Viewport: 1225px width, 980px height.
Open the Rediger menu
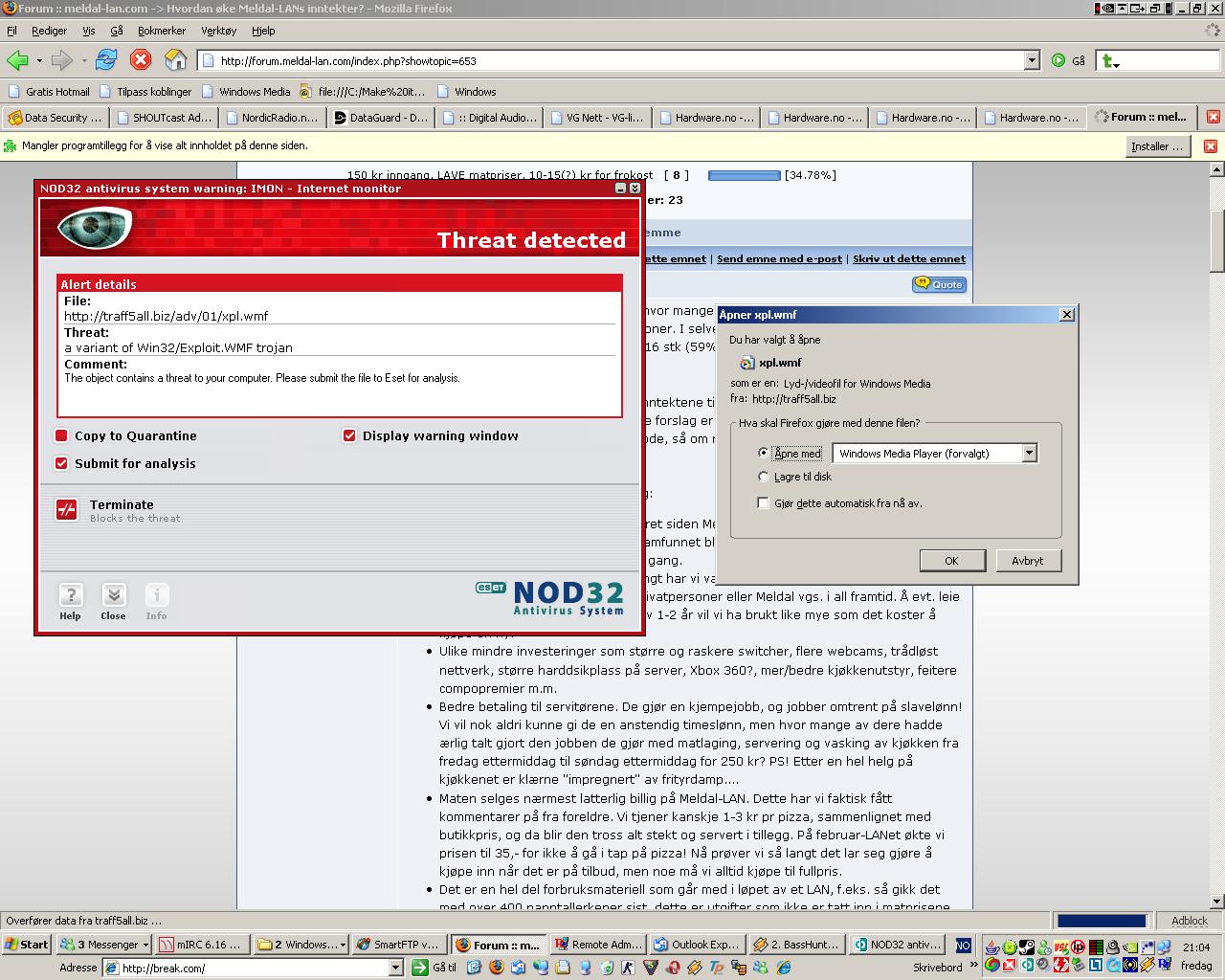pos(49,31)
